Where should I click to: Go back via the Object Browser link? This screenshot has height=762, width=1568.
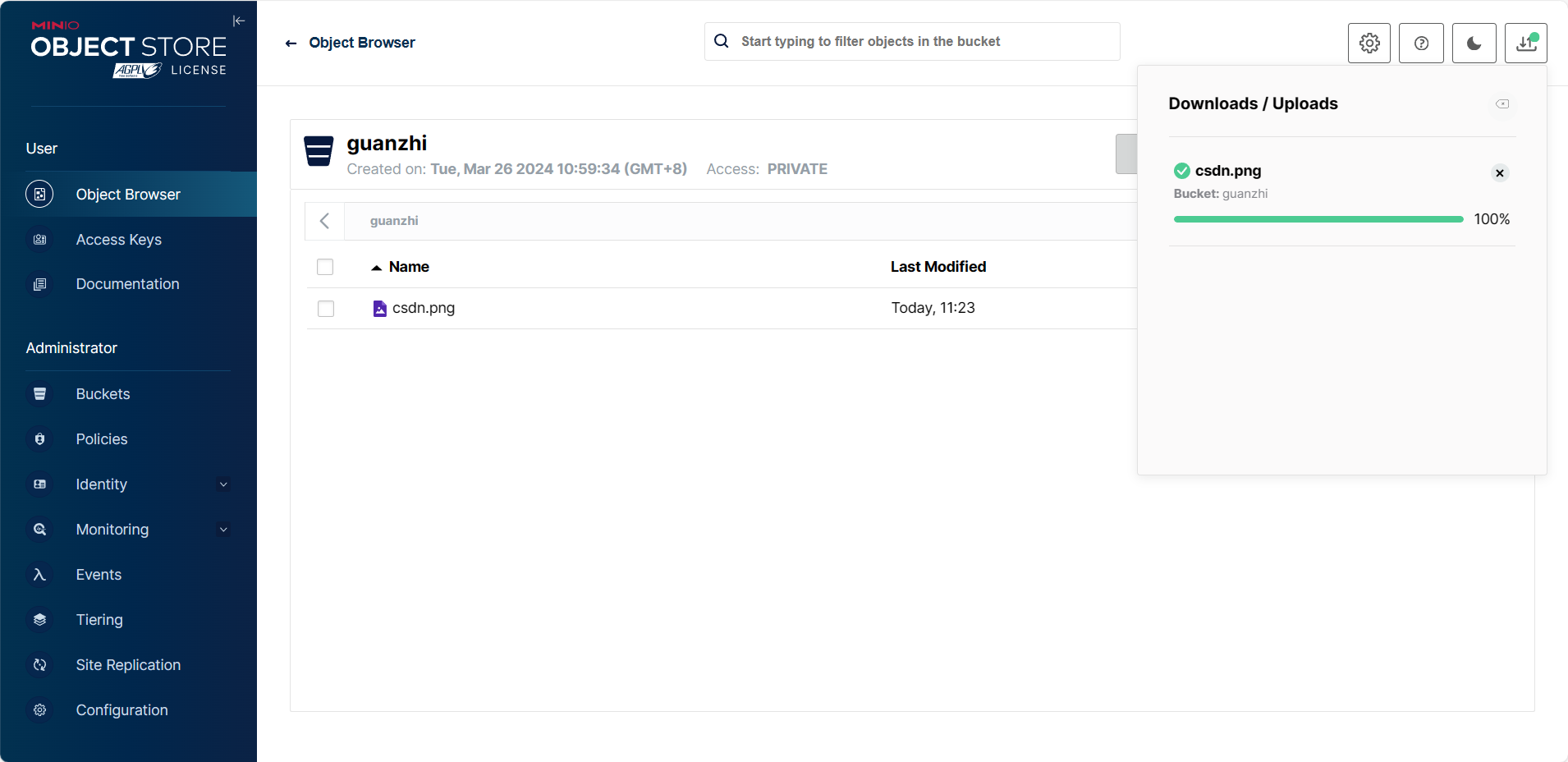351,43
